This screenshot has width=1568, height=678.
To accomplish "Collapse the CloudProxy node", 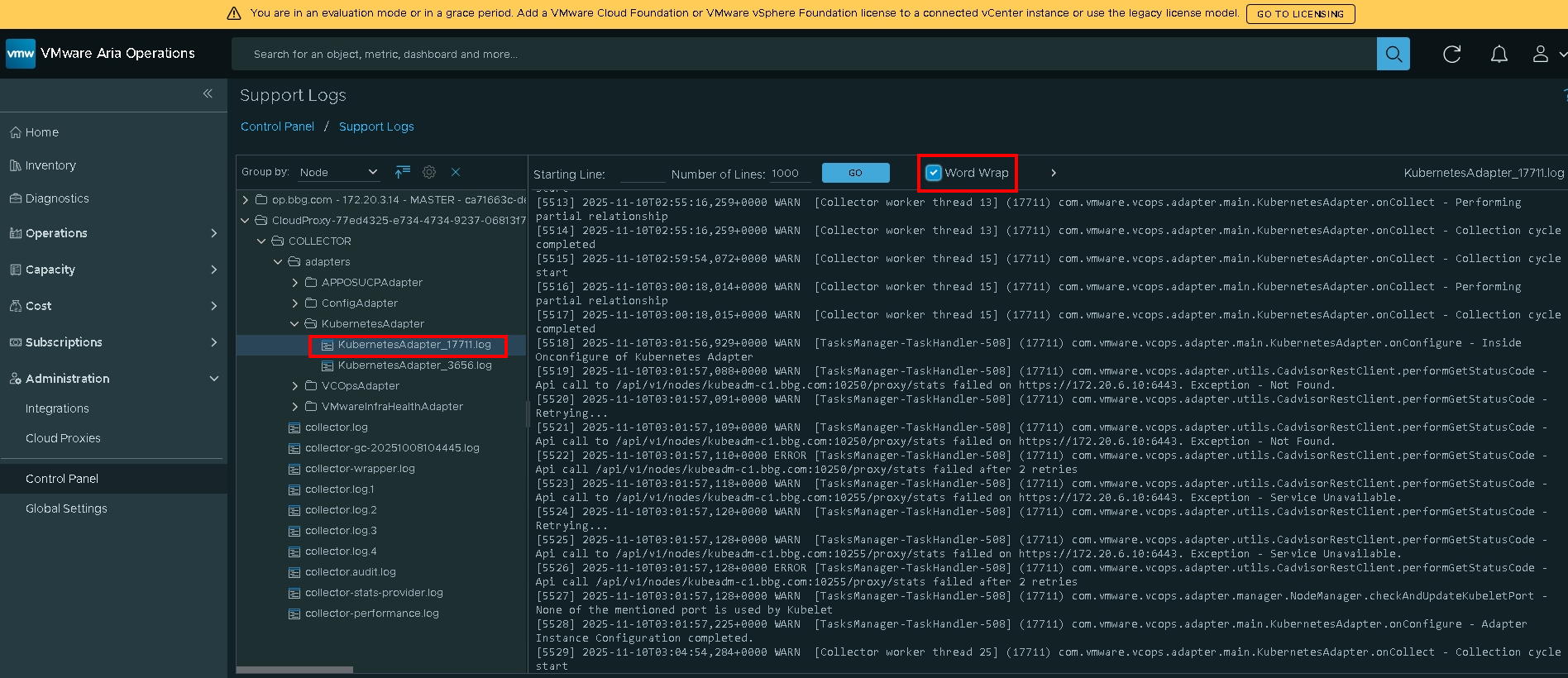I will [245, 221].
